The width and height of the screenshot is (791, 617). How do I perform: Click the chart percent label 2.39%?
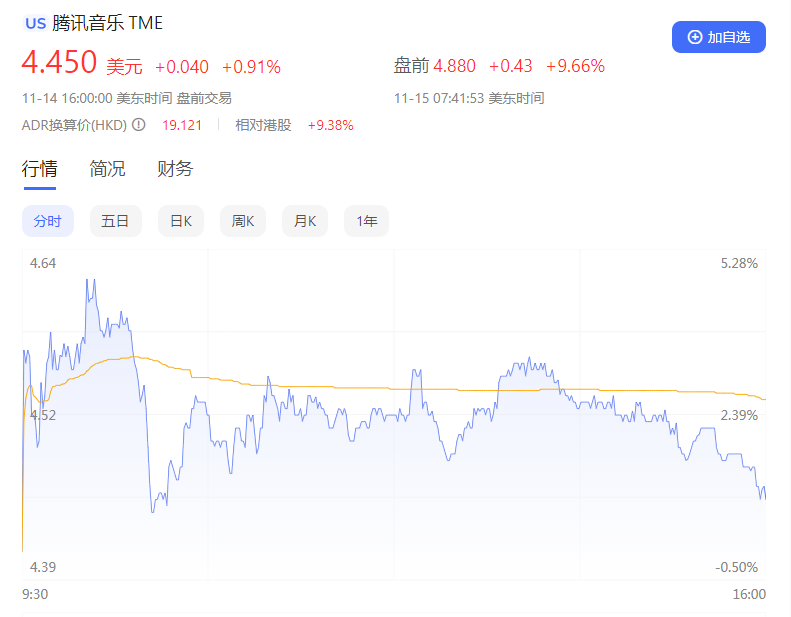point(739,415)
